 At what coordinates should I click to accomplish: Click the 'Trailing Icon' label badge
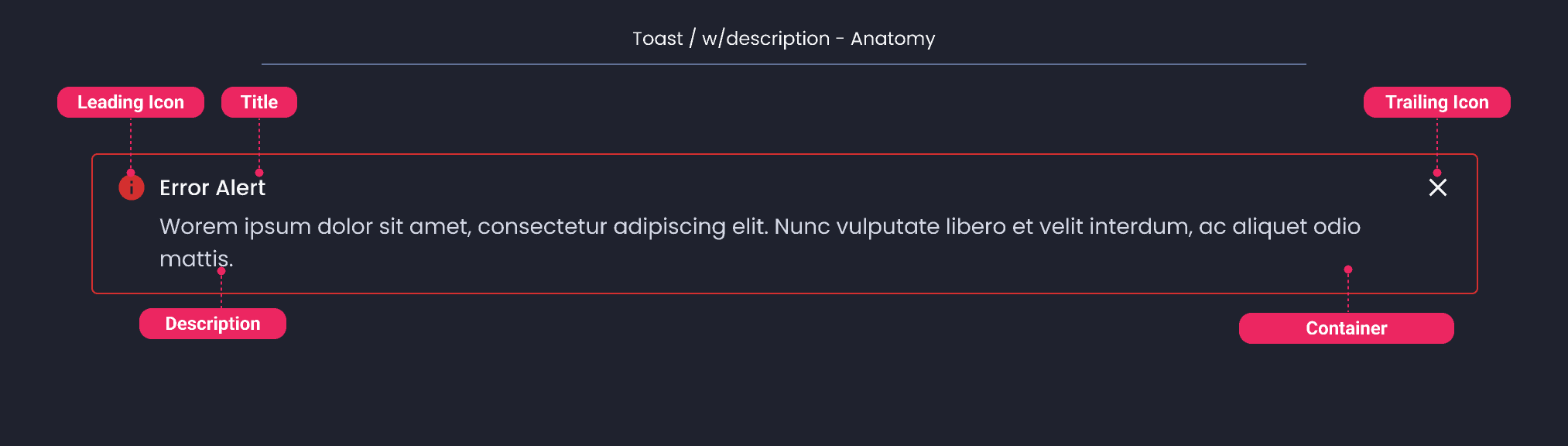1436,101
